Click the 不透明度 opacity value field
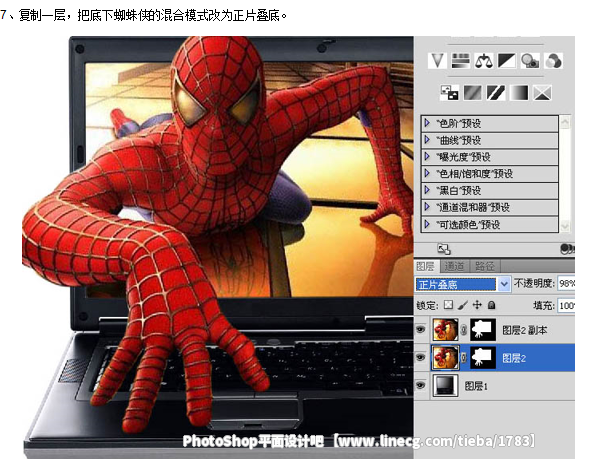The width and height of the screenshot is (591, 460). tap(566, 284)
